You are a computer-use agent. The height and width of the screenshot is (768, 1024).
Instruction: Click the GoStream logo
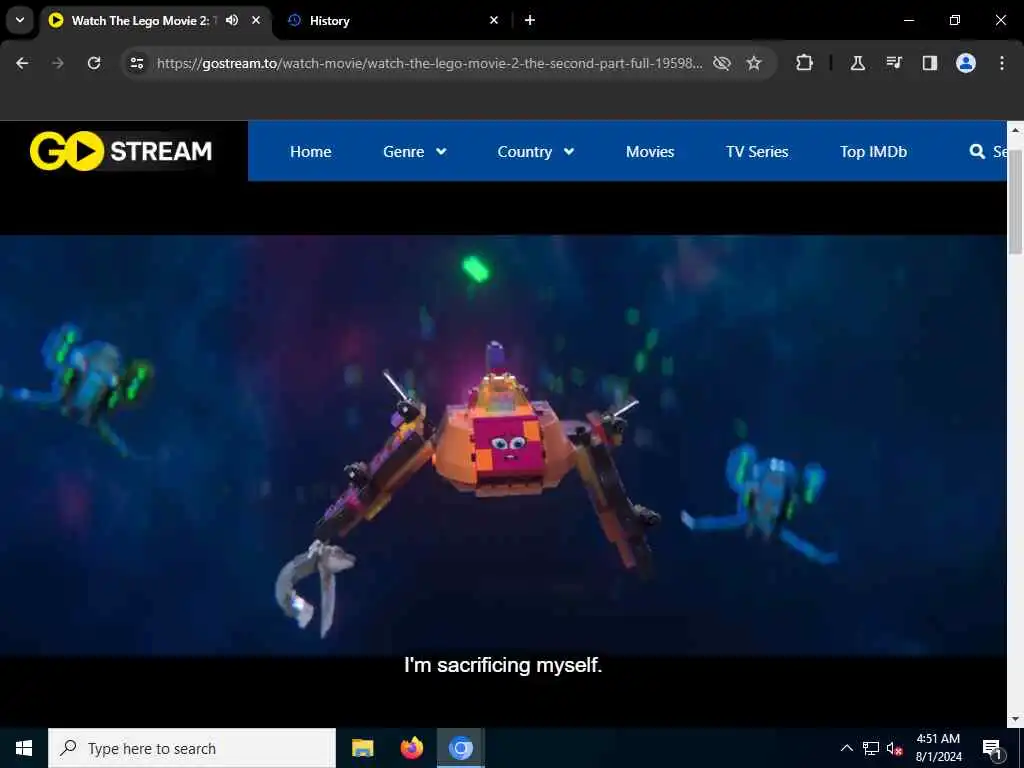[x=121, y=151]
